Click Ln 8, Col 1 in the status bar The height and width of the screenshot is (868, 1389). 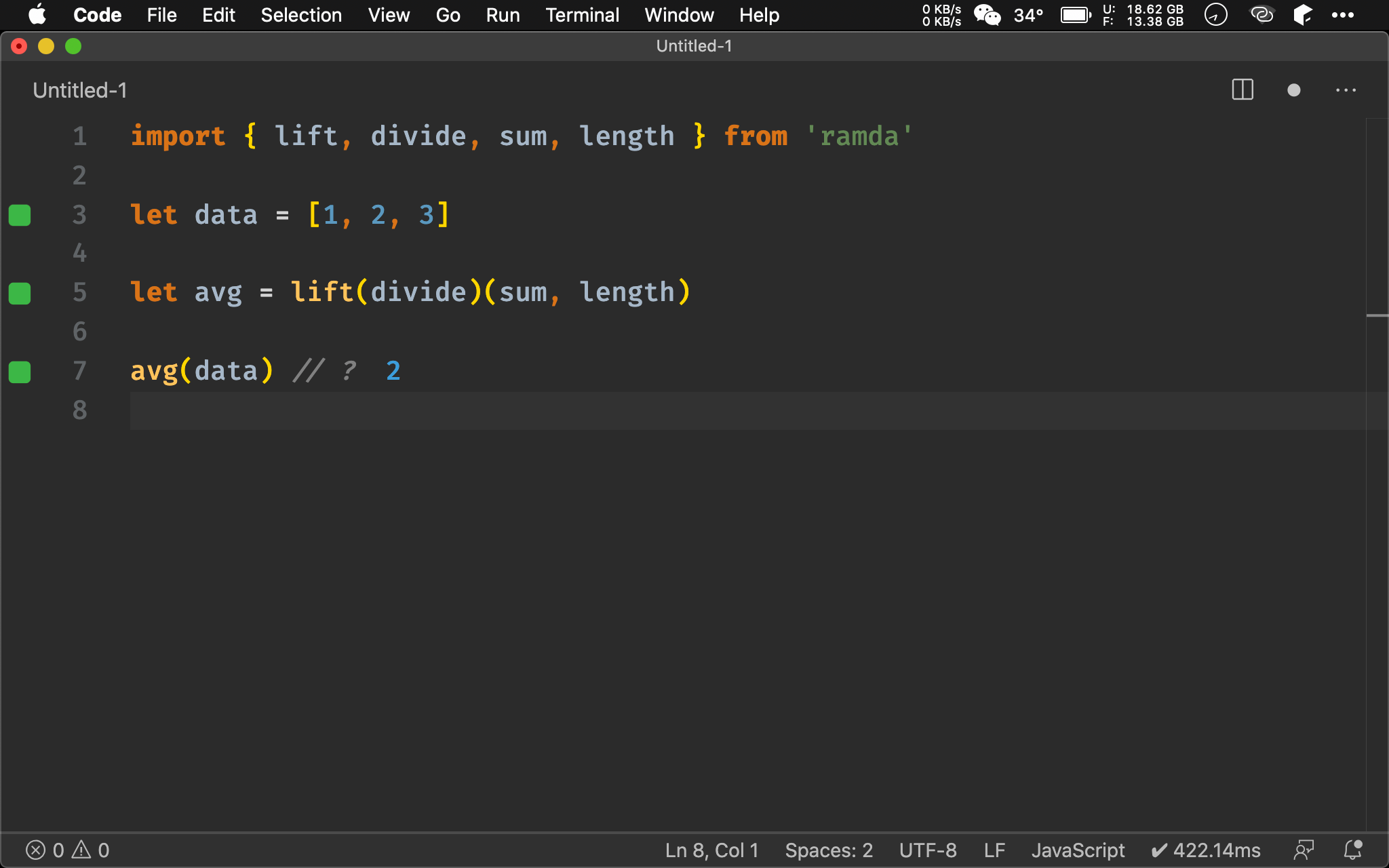pyautogui.click(x=711, y=850)
